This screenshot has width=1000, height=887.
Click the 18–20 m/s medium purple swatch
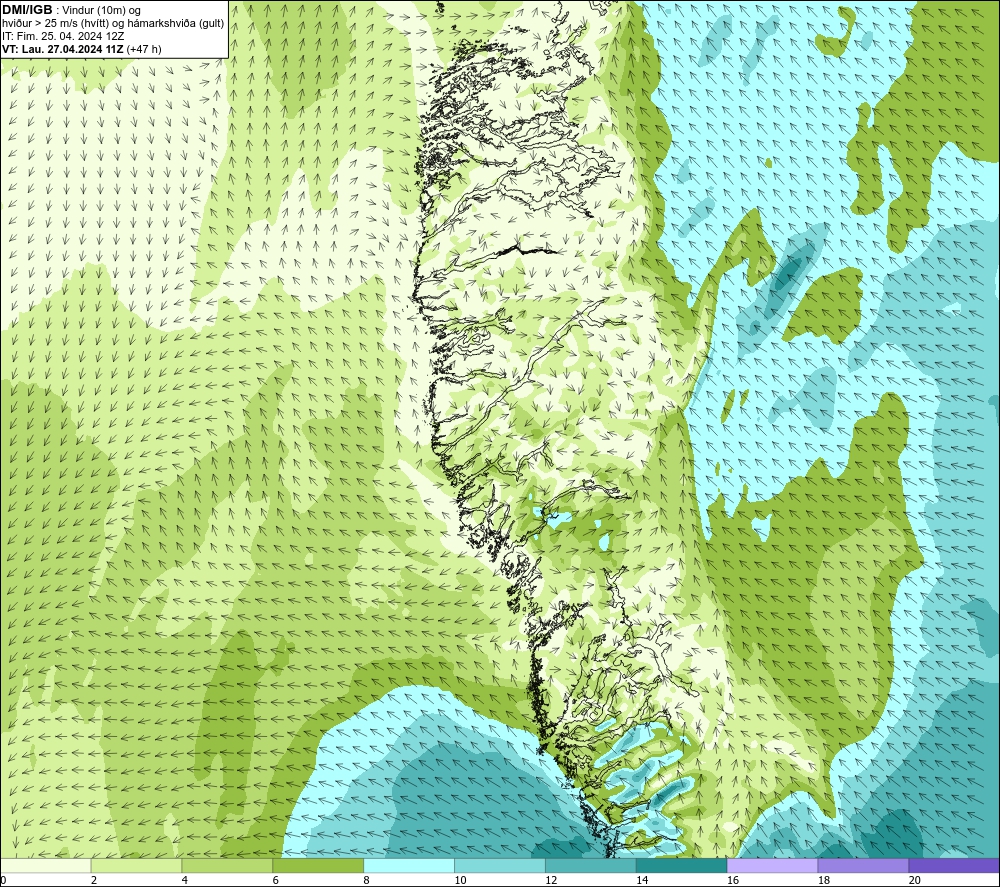click(864, 866)
